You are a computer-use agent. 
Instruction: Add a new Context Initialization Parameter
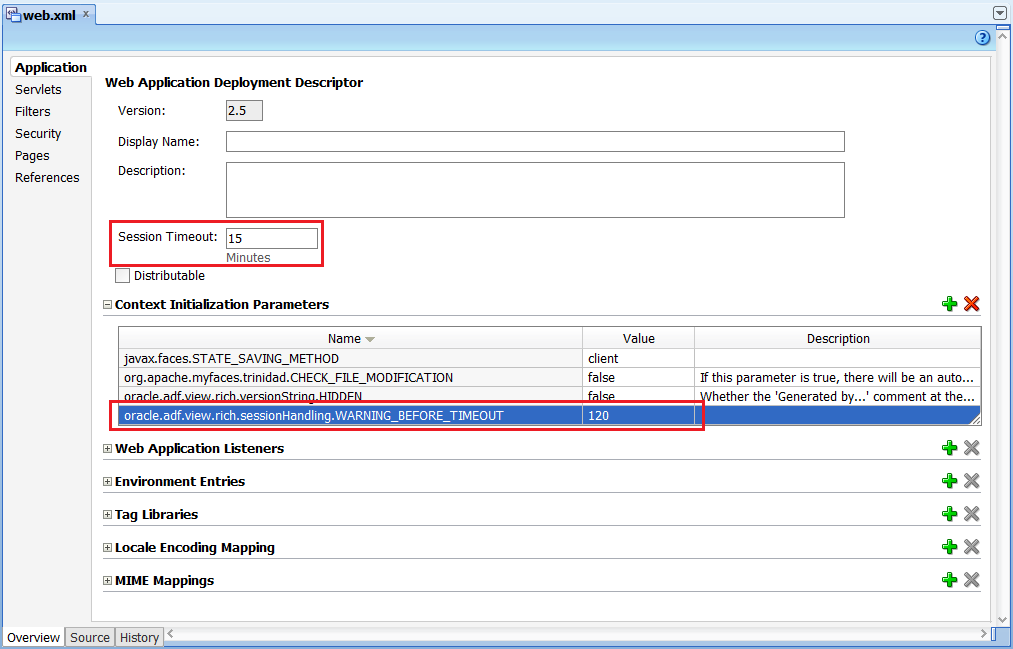tap(949, 303)
